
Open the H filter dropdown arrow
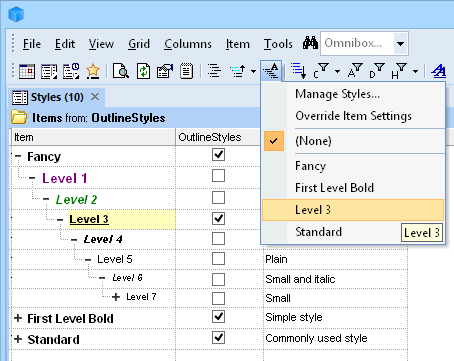[x=415, y=71]
